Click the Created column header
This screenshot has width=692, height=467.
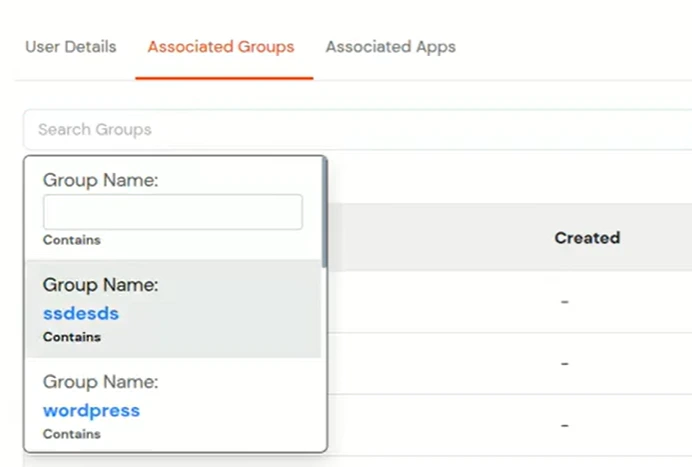click(587, 238)
